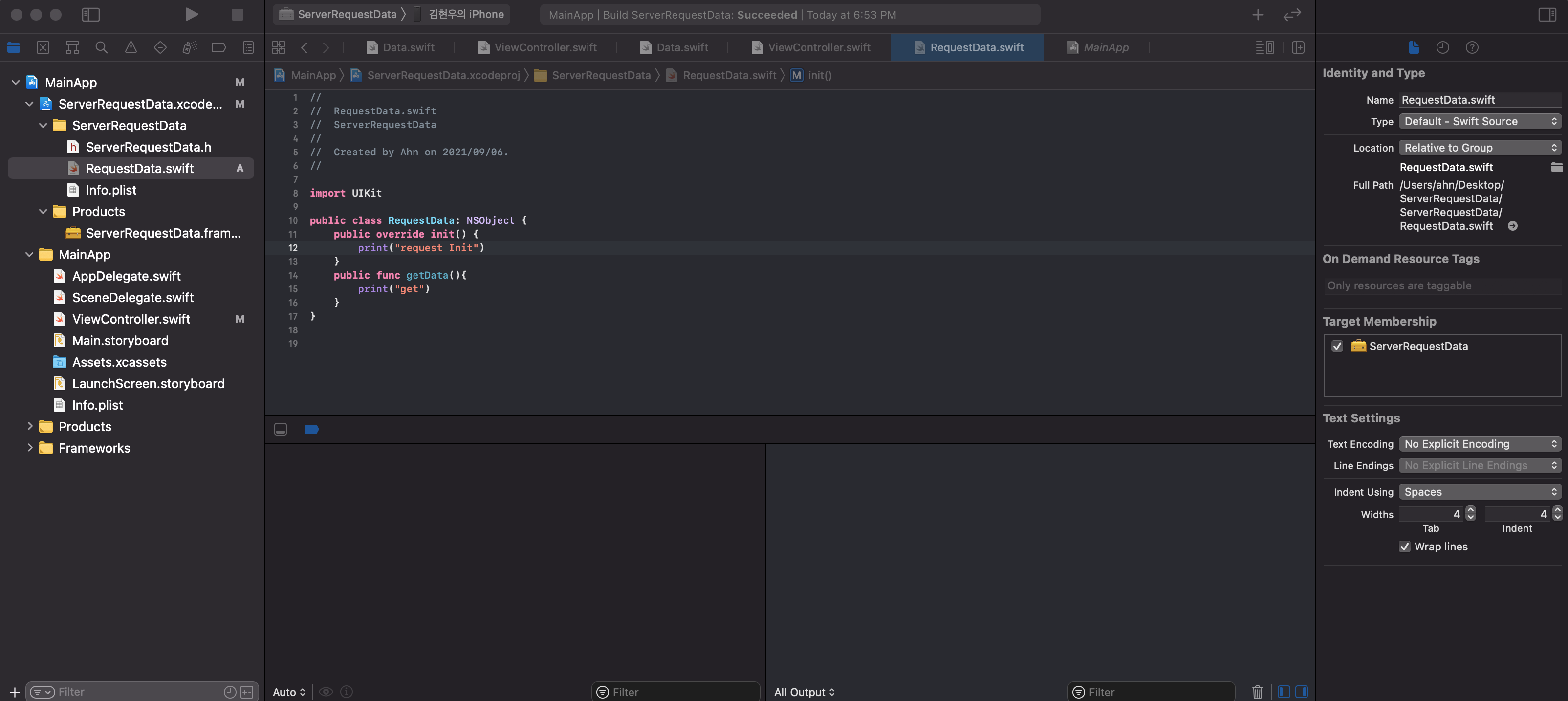Select ViewController.swift in project navigator
Screen dimensions: 1568x701
[x=131, y=319]
